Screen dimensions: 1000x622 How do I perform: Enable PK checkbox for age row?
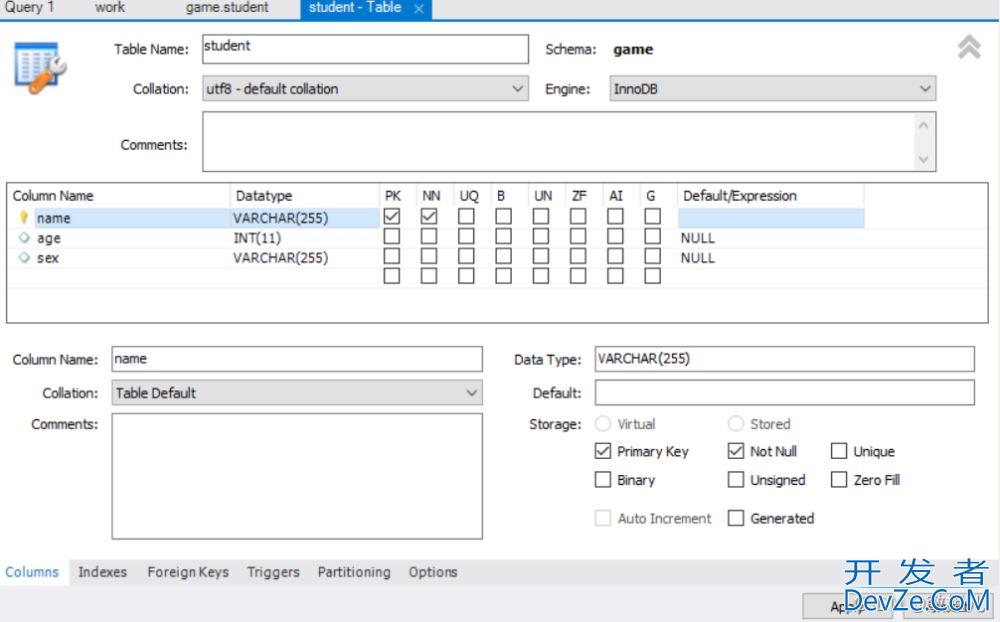click(x=392, y=237)
